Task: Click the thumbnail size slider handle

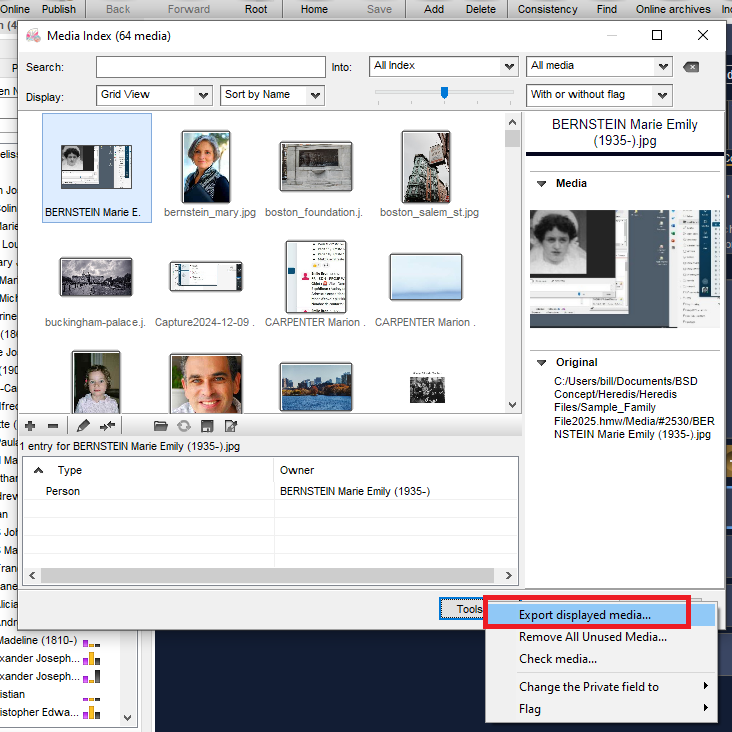Action: (x=444, y=93)
